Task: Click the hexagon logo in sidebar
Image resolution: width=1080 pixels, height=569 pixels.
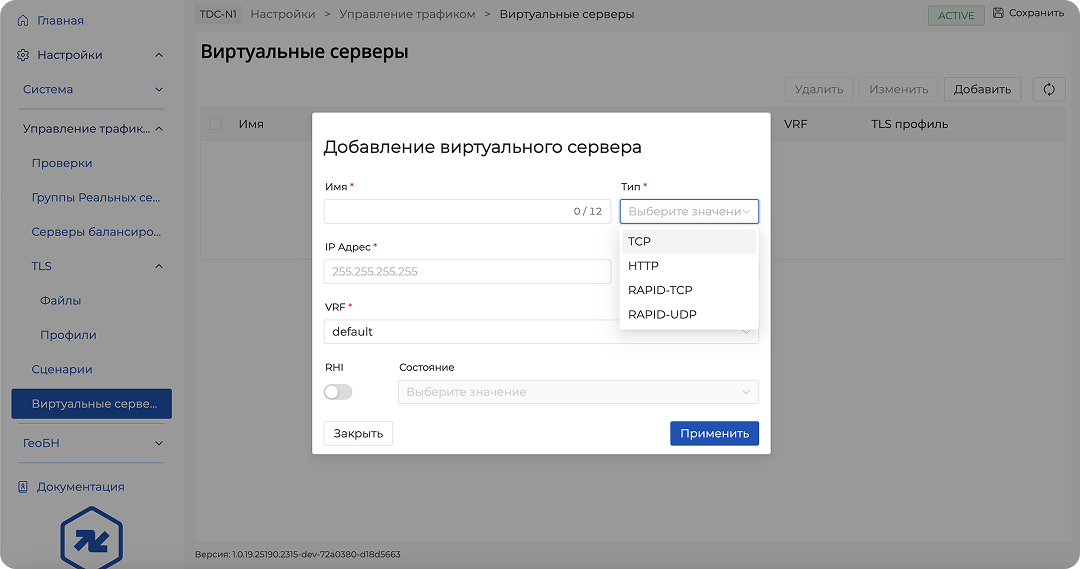Action: tap(91, 541)
